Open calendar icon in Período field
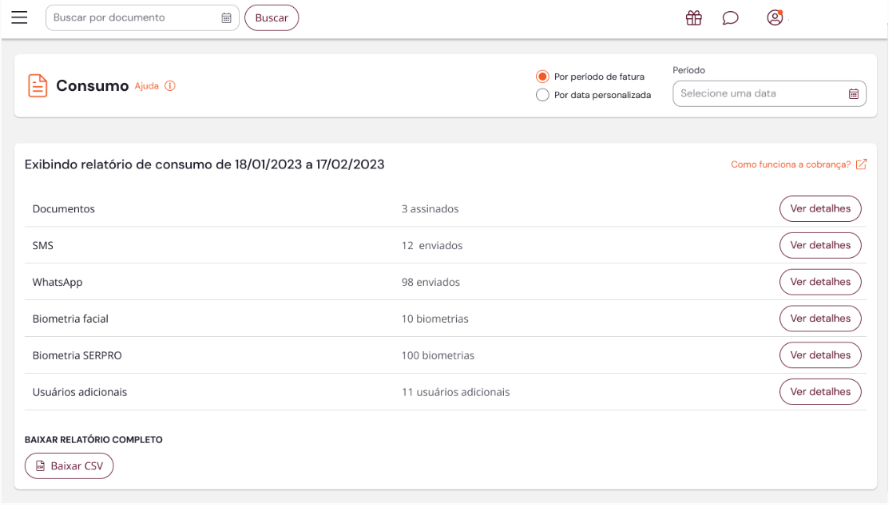This screenshot has width=889, height=505. [x=853, y=94]
